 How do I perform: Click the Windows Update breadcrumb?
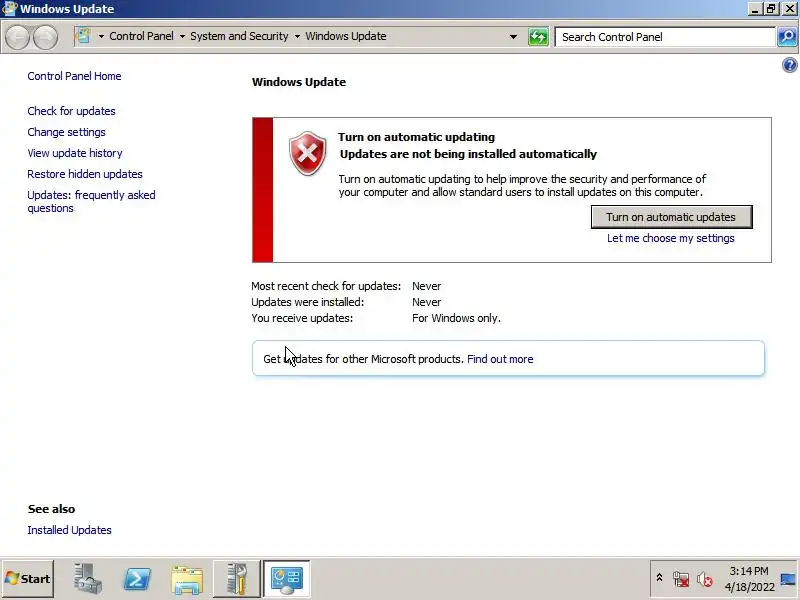point(346,36)
